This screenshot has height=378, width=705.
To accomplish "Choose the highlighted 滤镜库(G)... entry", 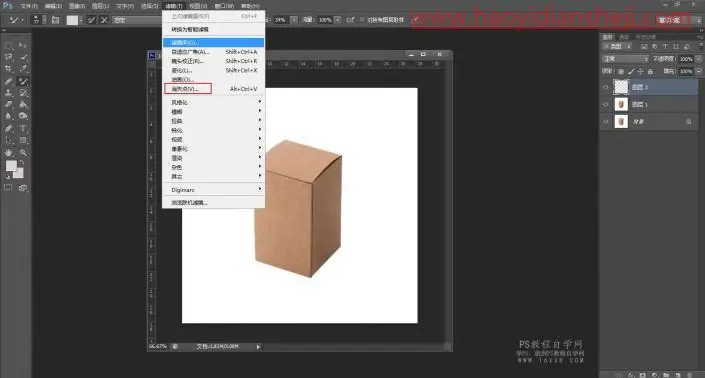I will (214, 42).
